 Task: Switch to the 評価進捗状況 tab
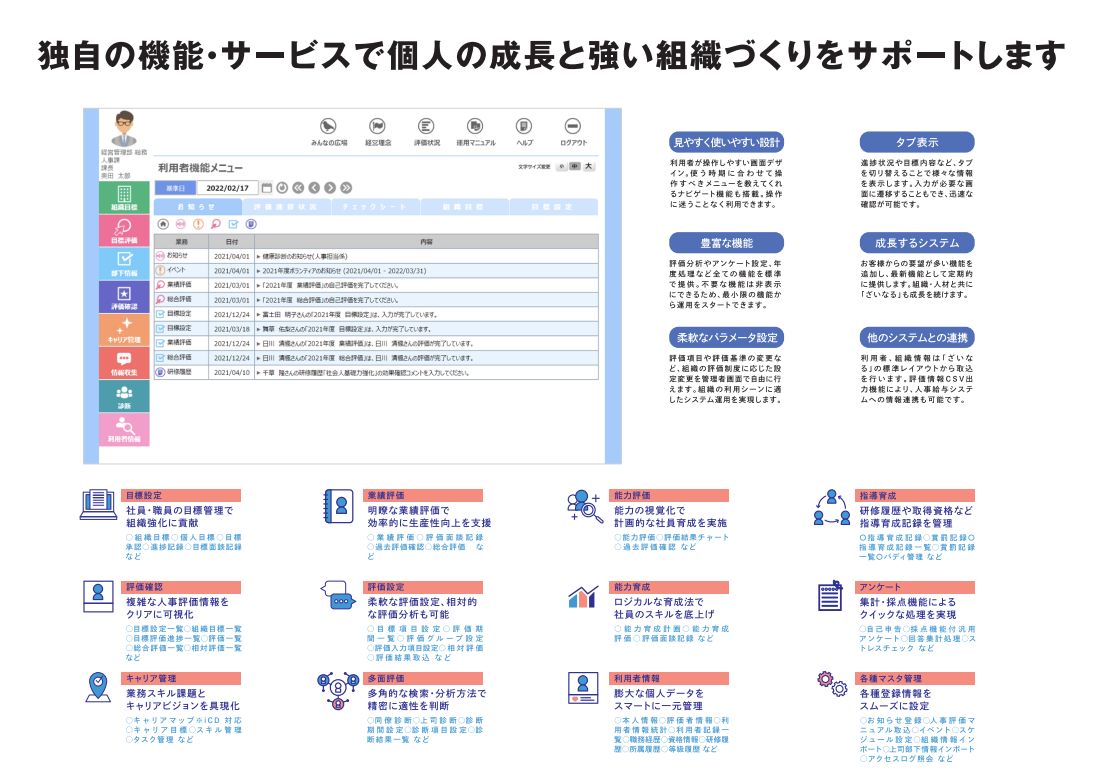(285, 207)
